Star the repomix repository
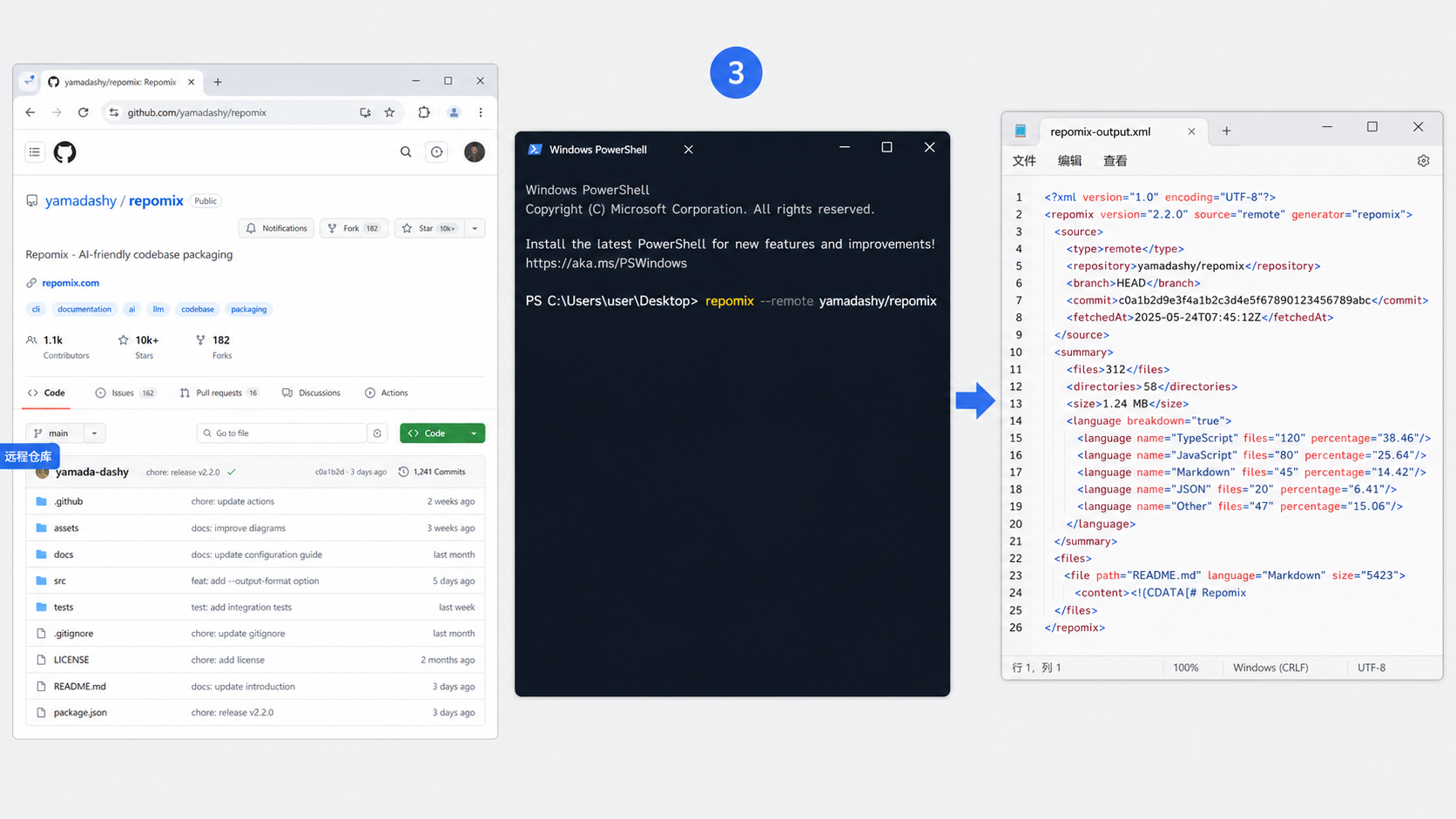Viewport: 1456px width, 819px height. pyautogui.click(x=429, y=228)
